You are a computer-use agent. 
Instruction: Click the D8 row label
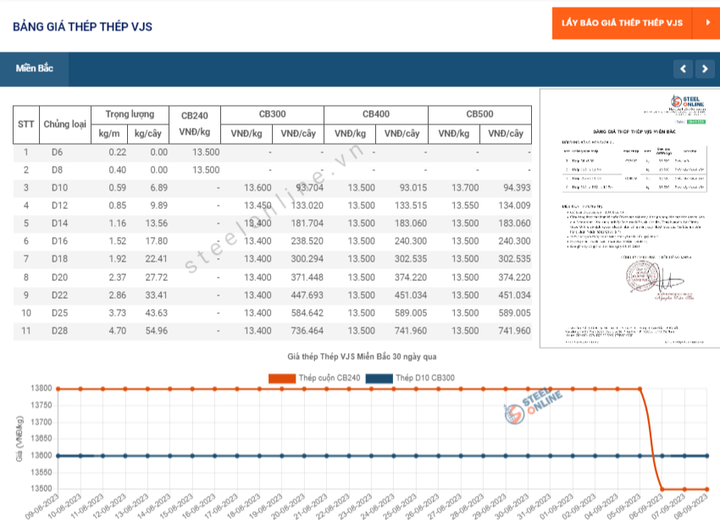(x=57, y=170)
